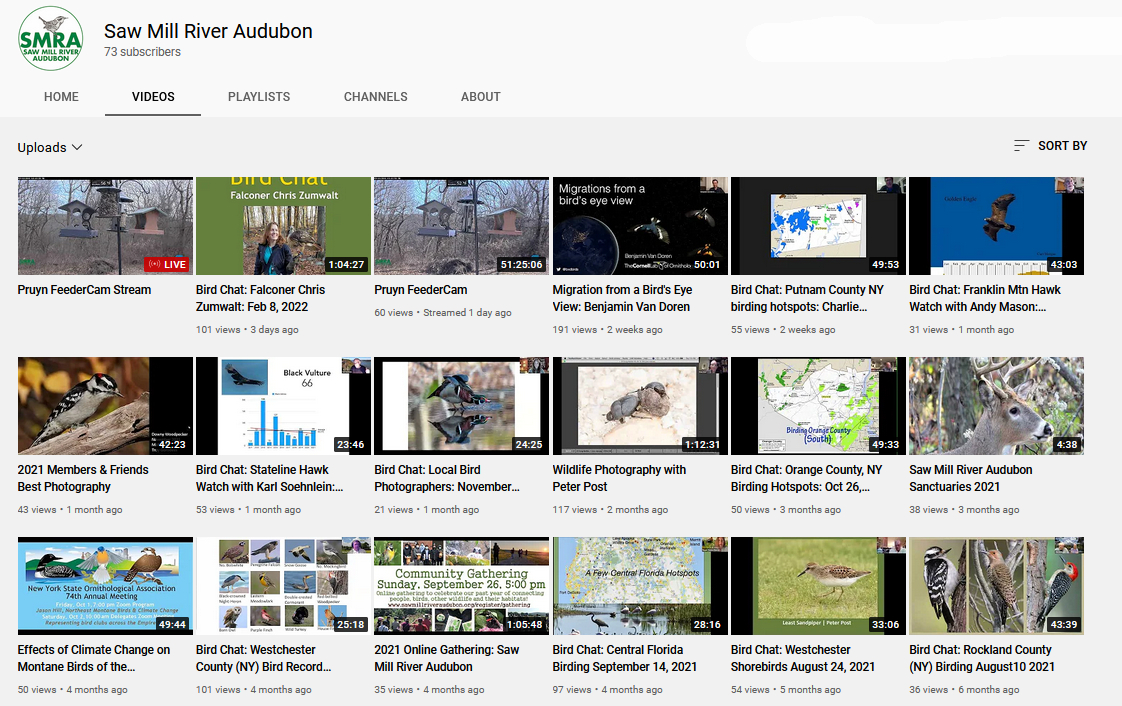This screenshot has width=1122, height=706.
Task: Click '43 views • 1 month ago' text
Action: tap(70, 510)
